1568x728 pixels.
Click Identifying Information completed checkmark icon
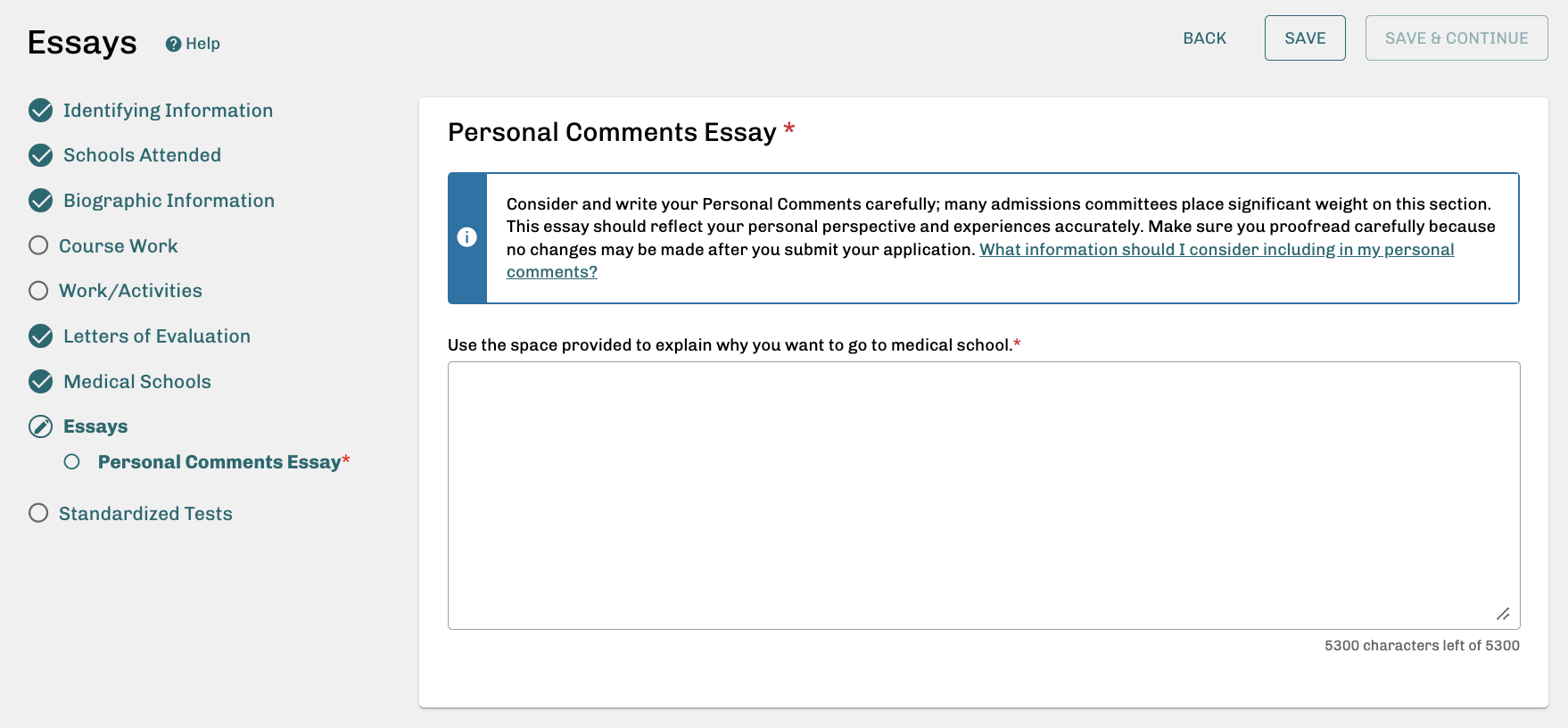pos(41,111)
